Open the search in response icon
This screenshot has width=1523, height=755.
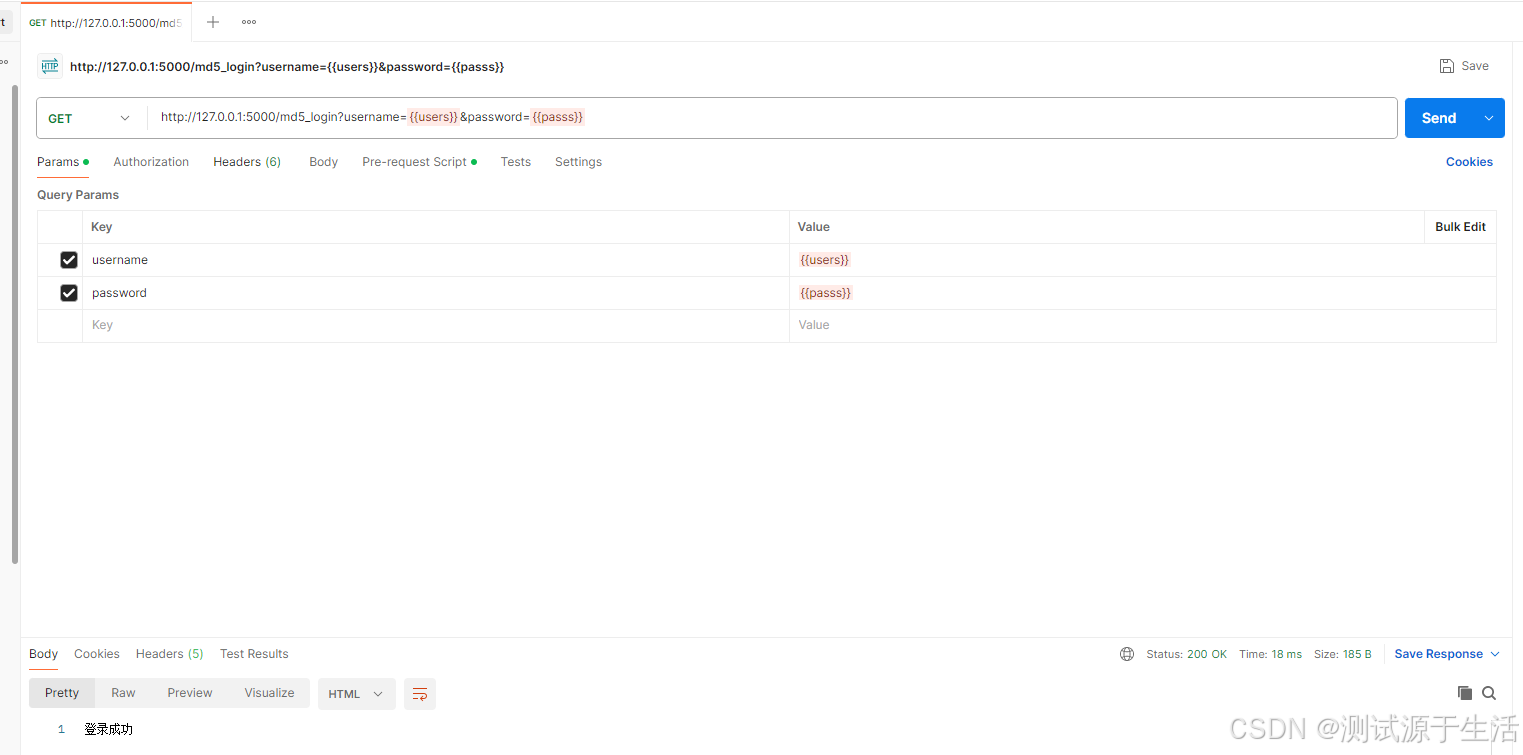pyautogui.click(x=1489, y=692)
